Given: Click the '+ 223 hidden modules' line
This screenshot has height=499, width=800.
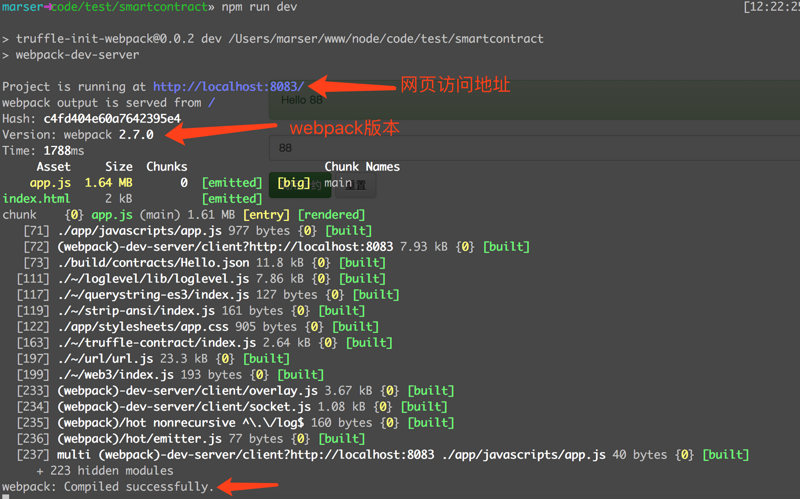Looking at the screenshot, I should 104,471.
